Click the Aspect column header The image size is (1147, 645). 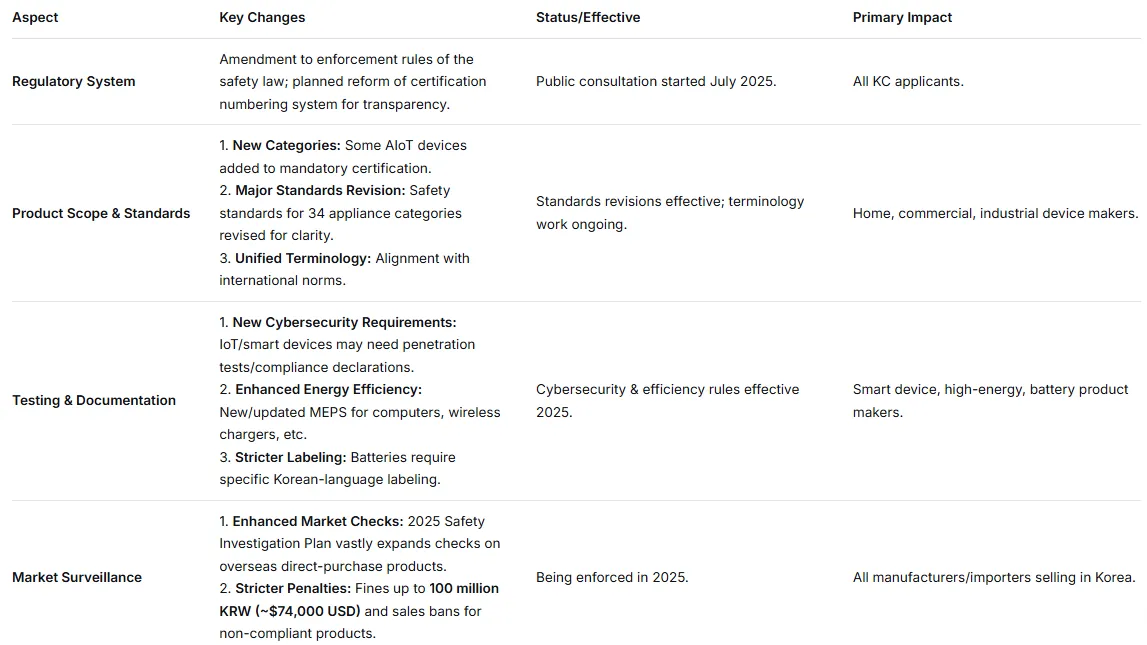coord(35,17)
